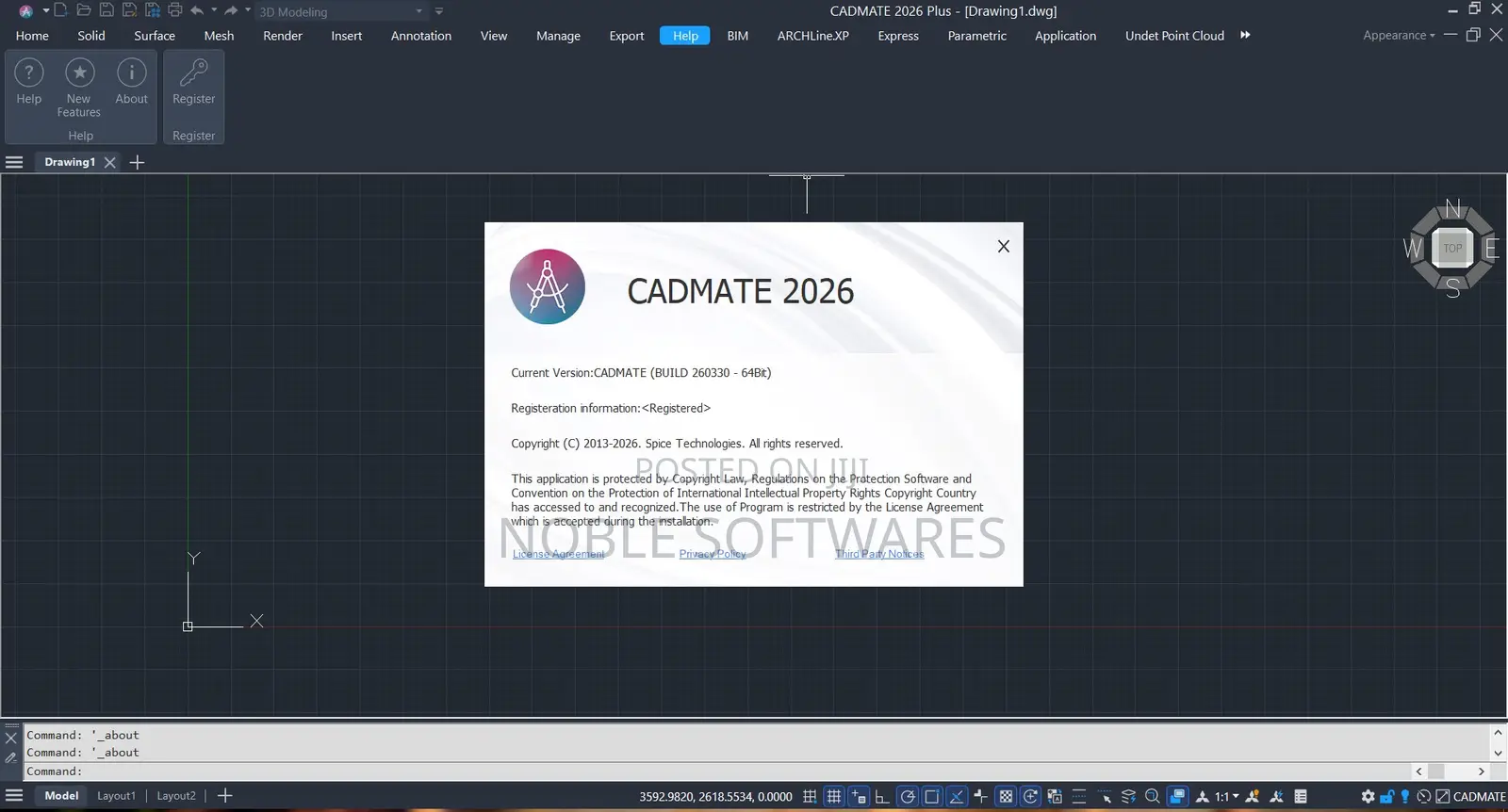Click the annotation scale icon before 1:1

pos(1202,796)
